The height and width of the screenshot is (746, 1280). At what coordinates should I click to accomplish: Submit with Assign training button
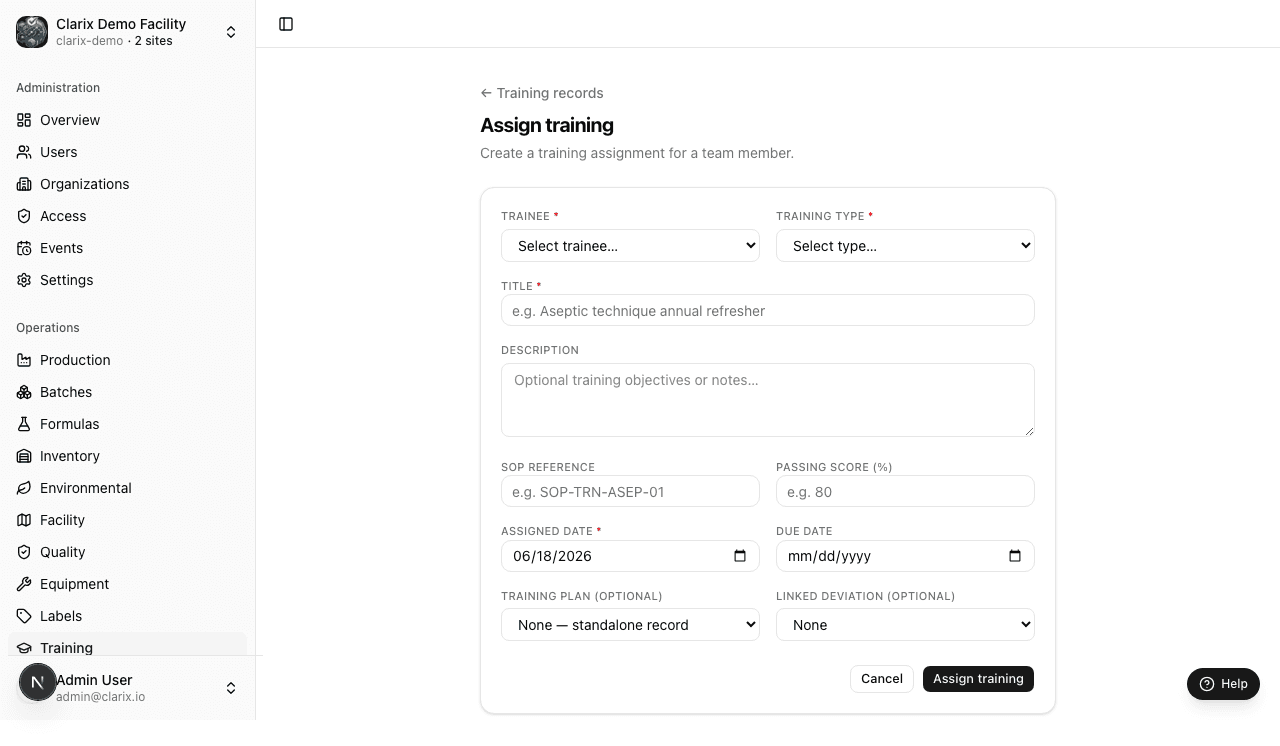click(978, 679)
